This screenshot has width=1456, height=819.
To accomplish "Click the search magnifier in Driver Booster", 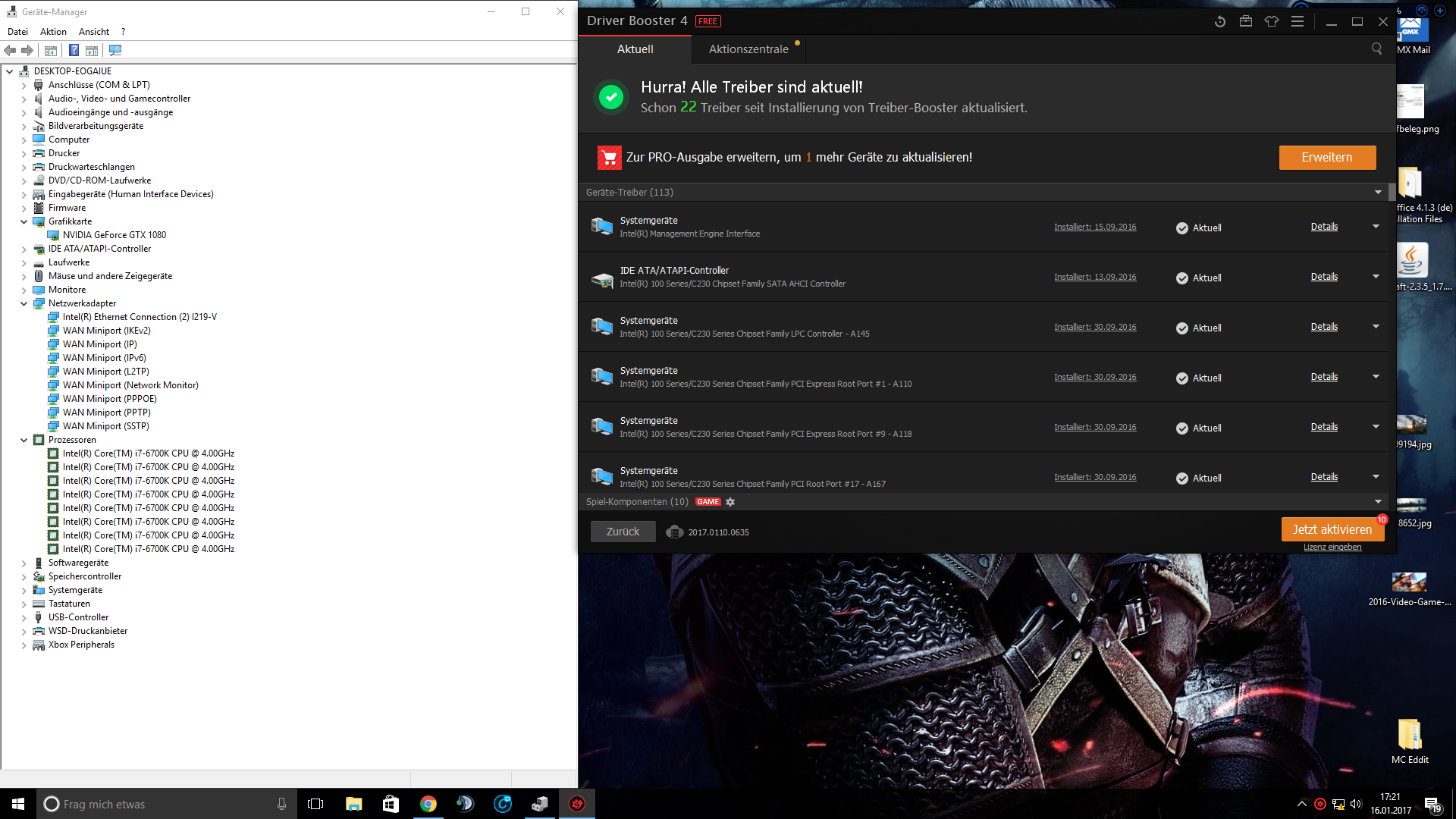I will tap(1376, 49).
